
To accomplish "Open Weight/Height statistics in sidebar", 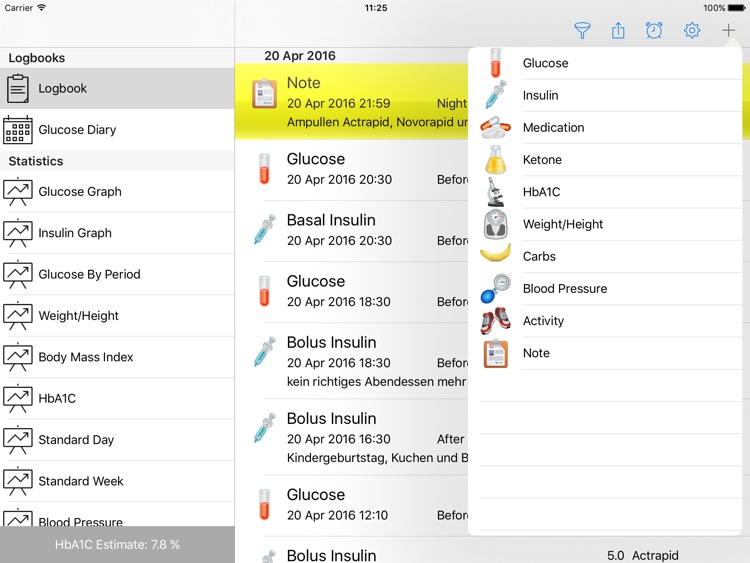I will click(117, 315).
